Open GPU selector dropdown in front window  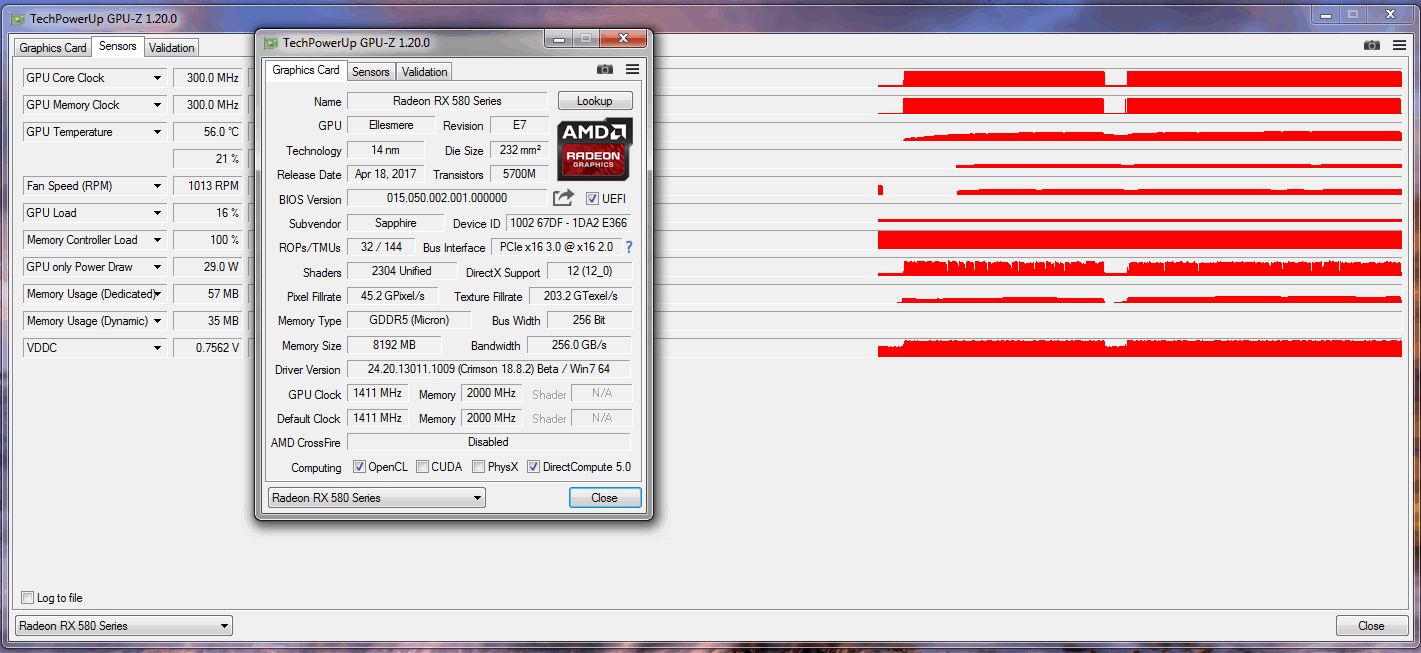(x=377, y=498)
